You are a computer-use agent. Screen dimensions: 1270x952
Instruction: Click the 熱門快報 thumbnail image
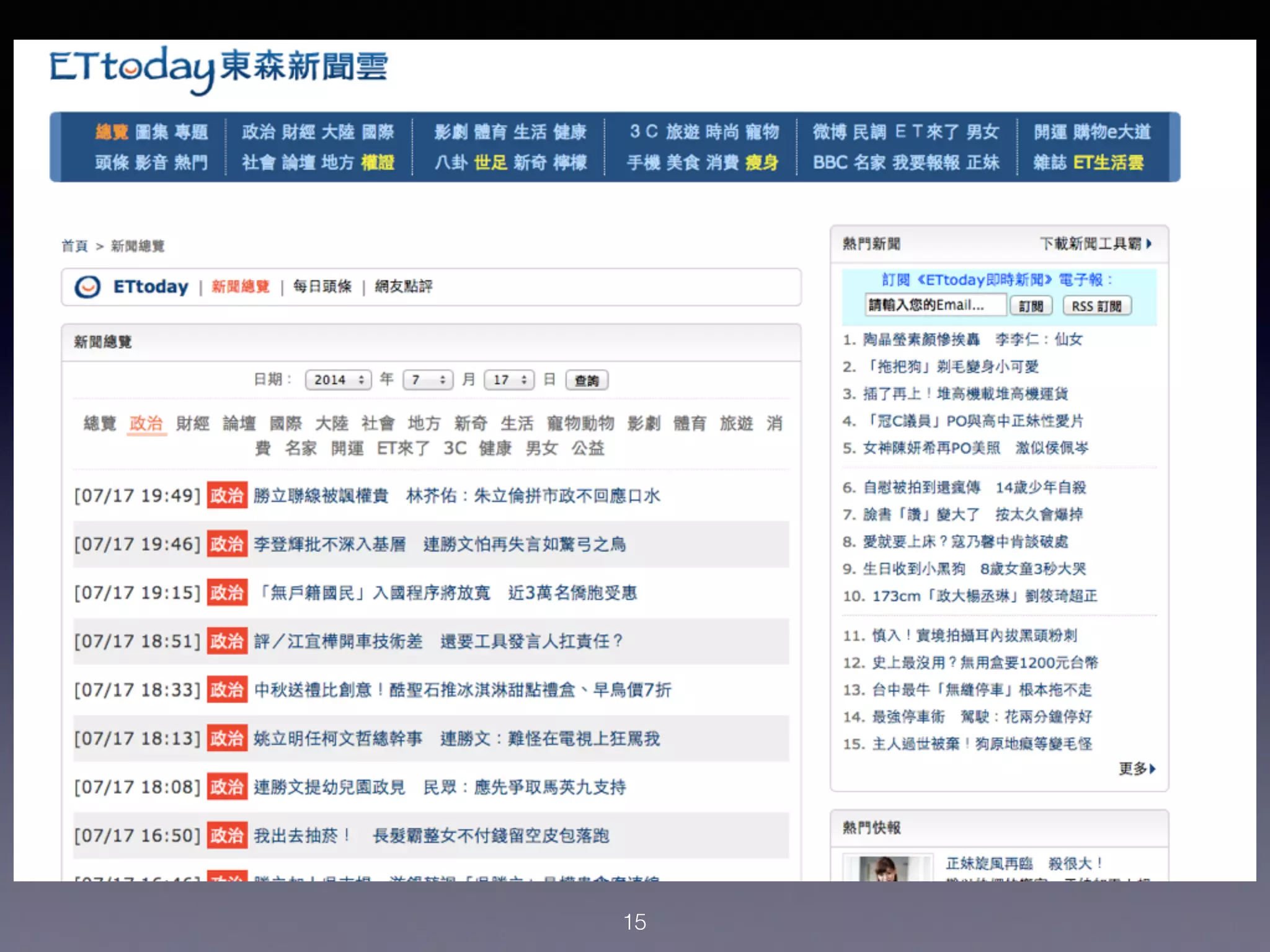pos(886,869)
